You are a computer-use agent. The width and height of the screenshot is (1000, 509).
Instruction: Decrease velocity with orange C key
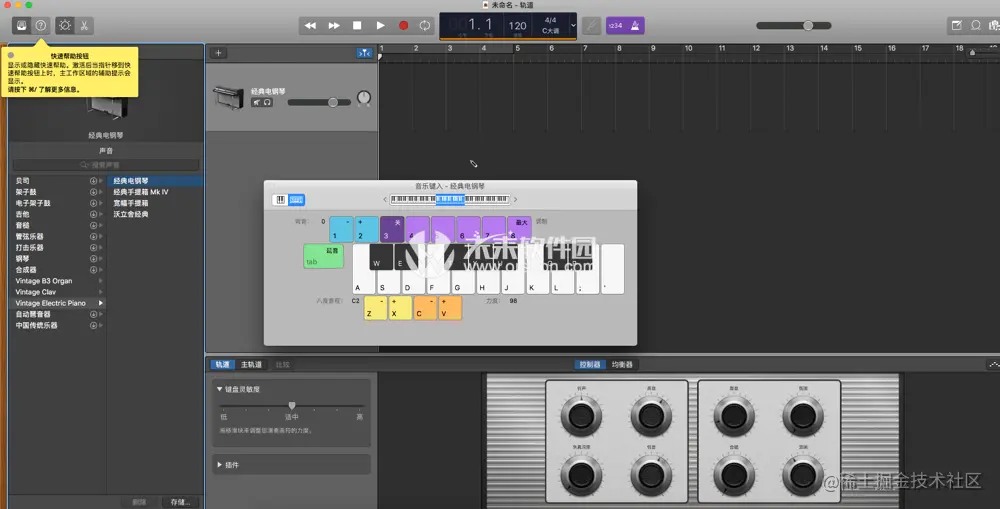pos(425,307)
